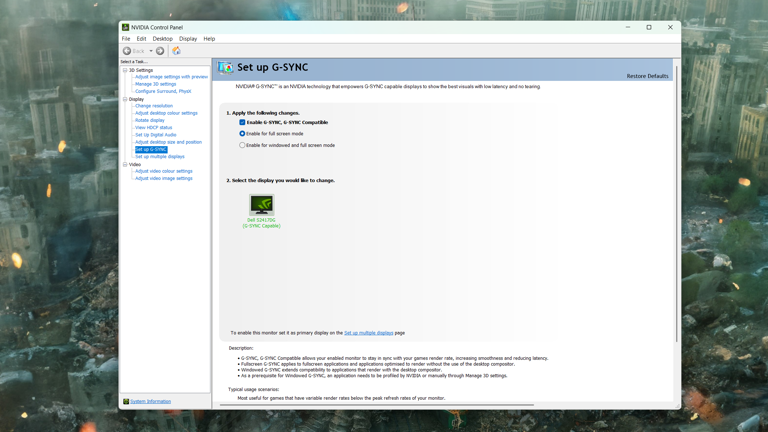The height and width of the screenshot is (432, 768).
Task: Open Adjust video colour settings
Action: 164,171
